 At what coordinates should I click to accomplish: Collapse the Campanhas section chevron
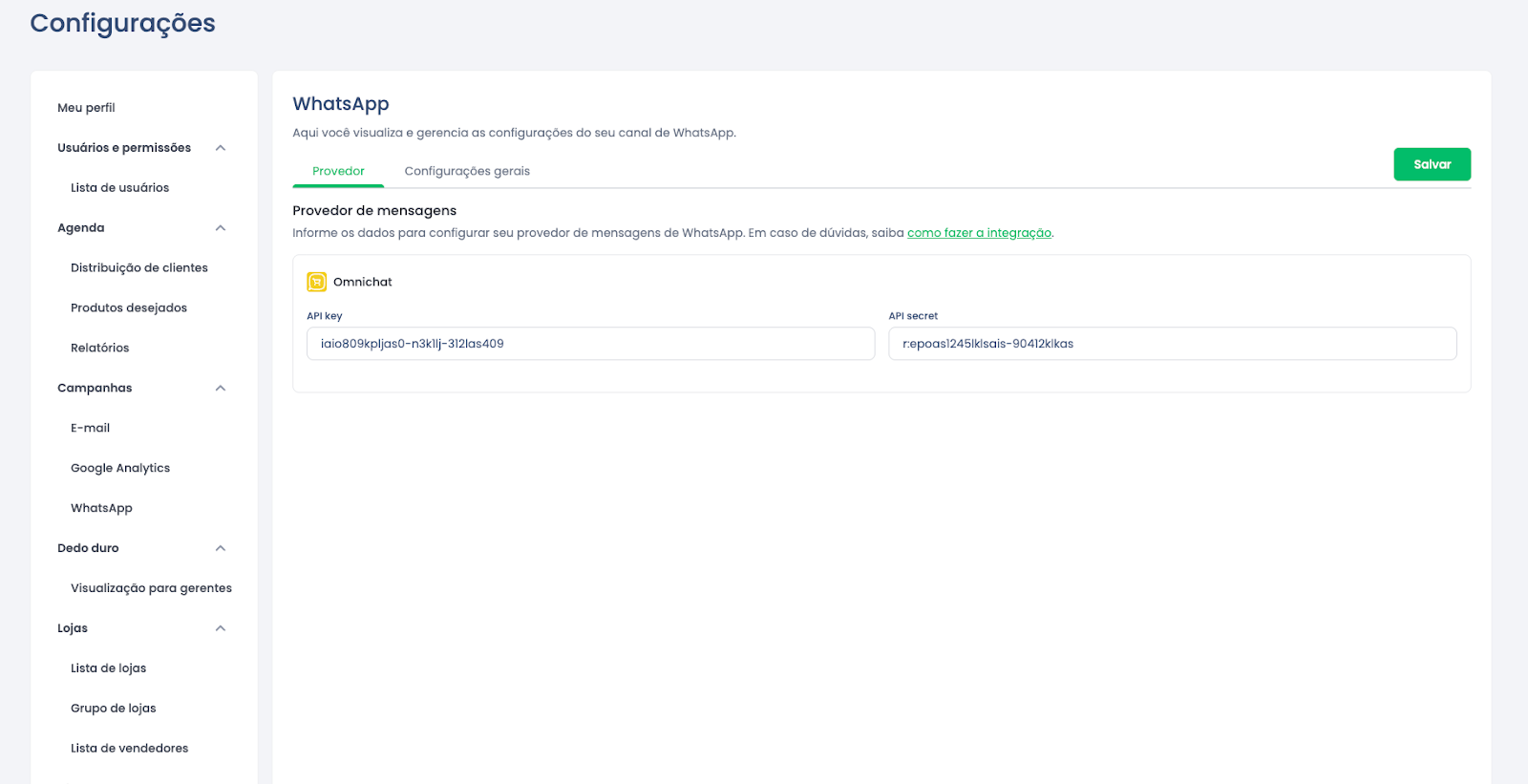coord(221,389)
